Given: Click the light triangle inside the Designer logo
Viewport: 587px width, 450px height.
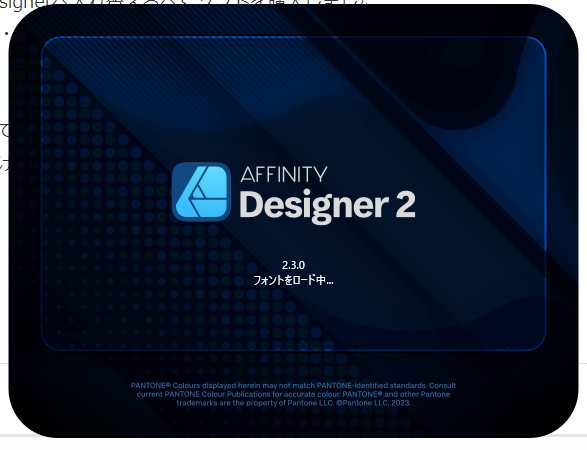Looking at the screenshot, I should click(199, 193).
